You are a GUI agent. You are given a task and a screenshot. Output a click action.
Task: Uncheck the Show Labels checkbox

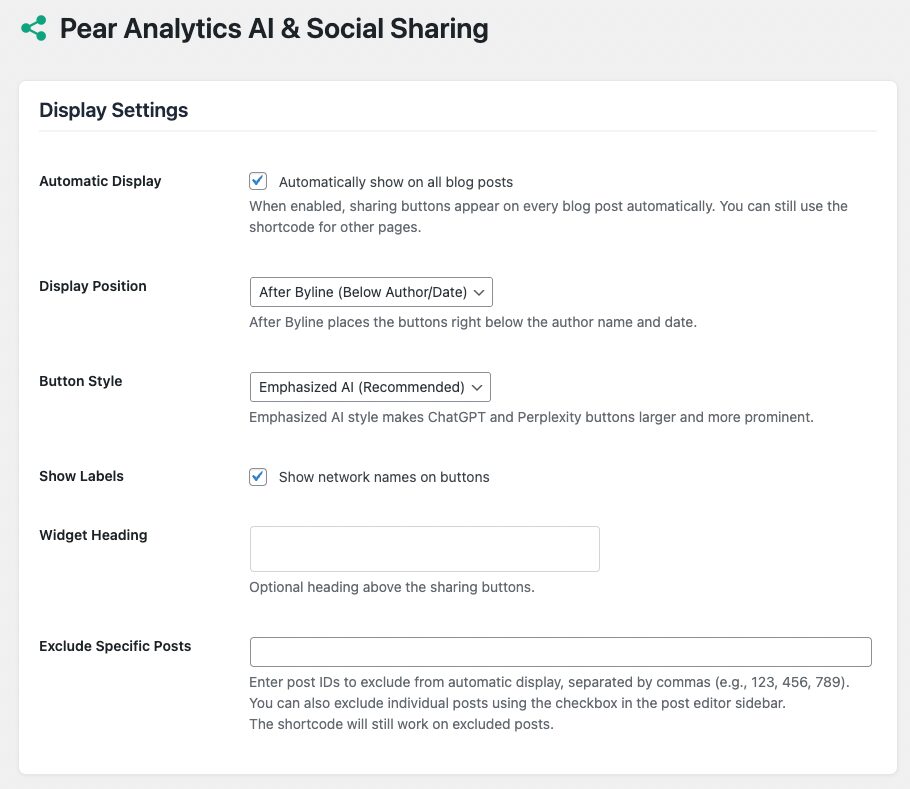[257, 477]
